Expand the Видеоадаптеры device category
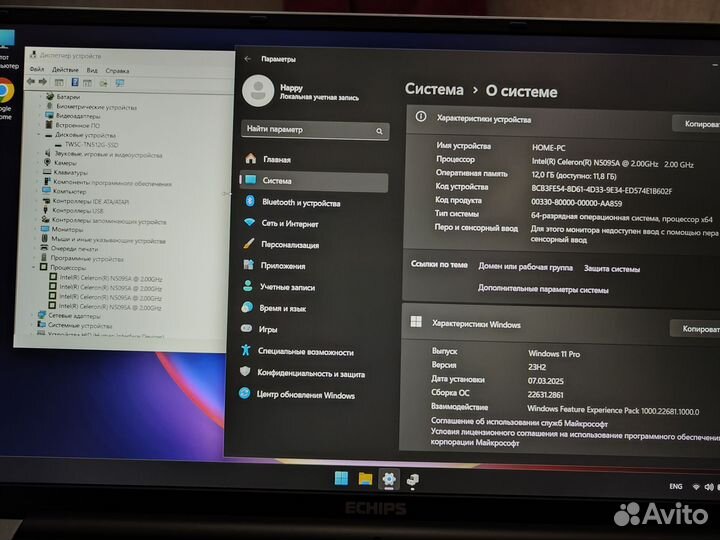Screen dimensions: 720x540 click(42, 115)
